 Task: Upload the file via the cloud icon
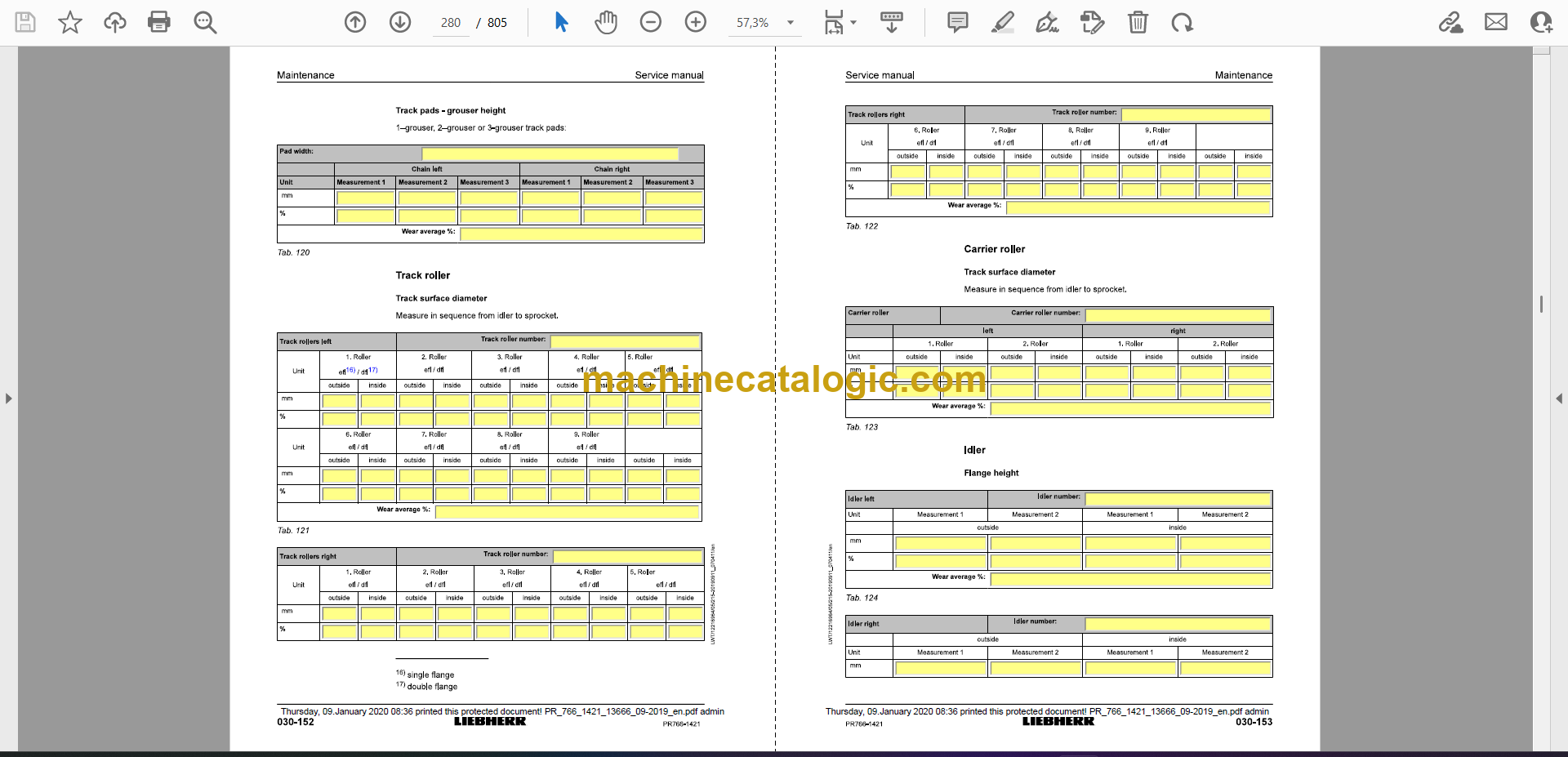pos(115,22)
